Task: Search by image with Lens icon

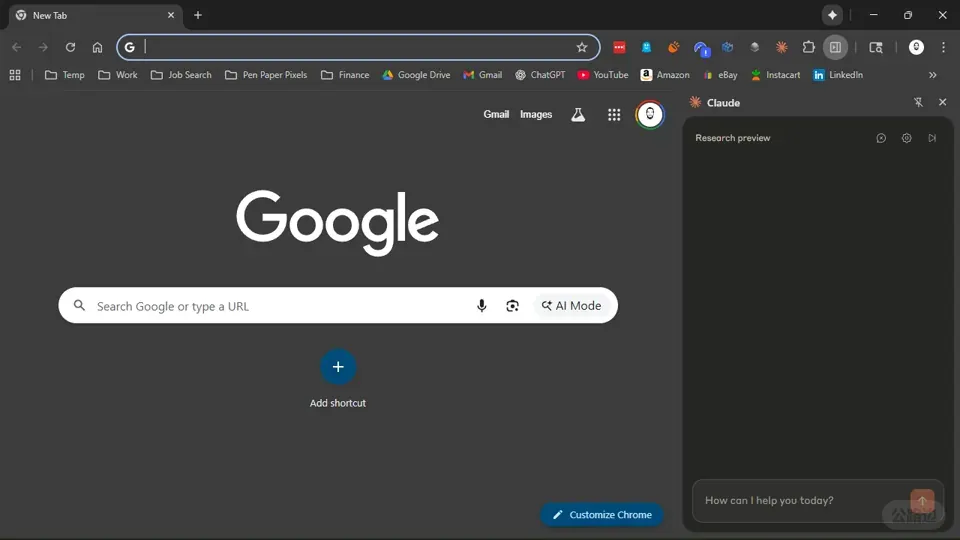Action: click(512, 306)
